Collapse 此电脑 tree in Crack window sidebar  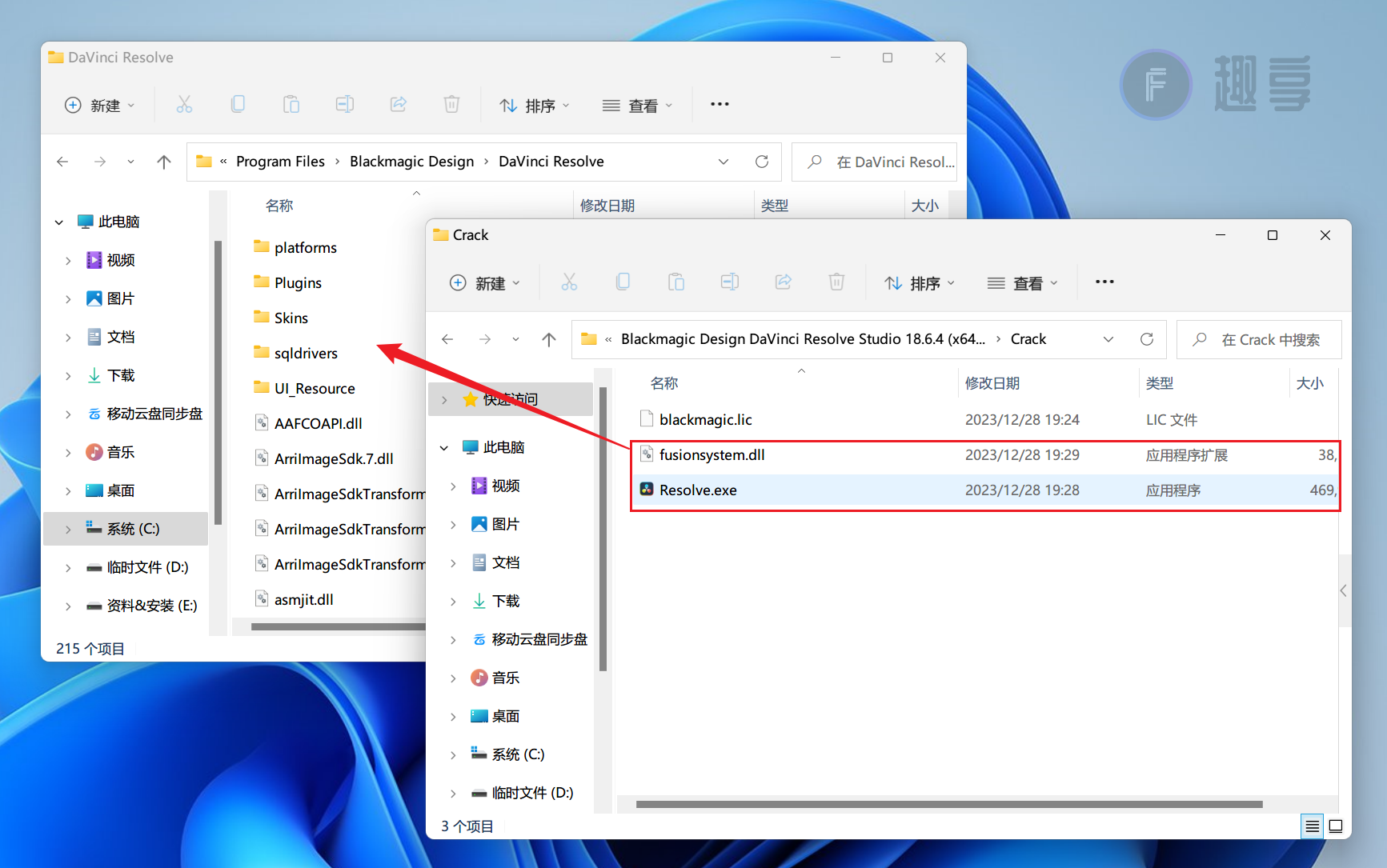point(444,448)
